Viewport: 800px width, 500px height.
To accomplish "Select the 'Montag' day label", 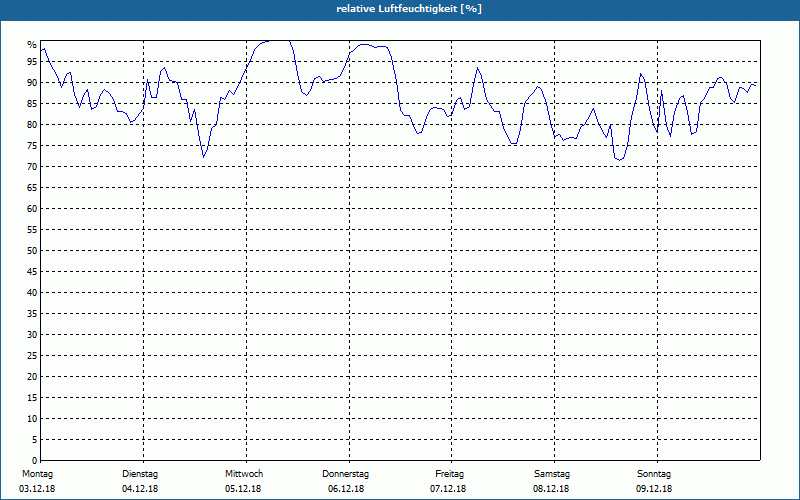I will tap(37, 474).
